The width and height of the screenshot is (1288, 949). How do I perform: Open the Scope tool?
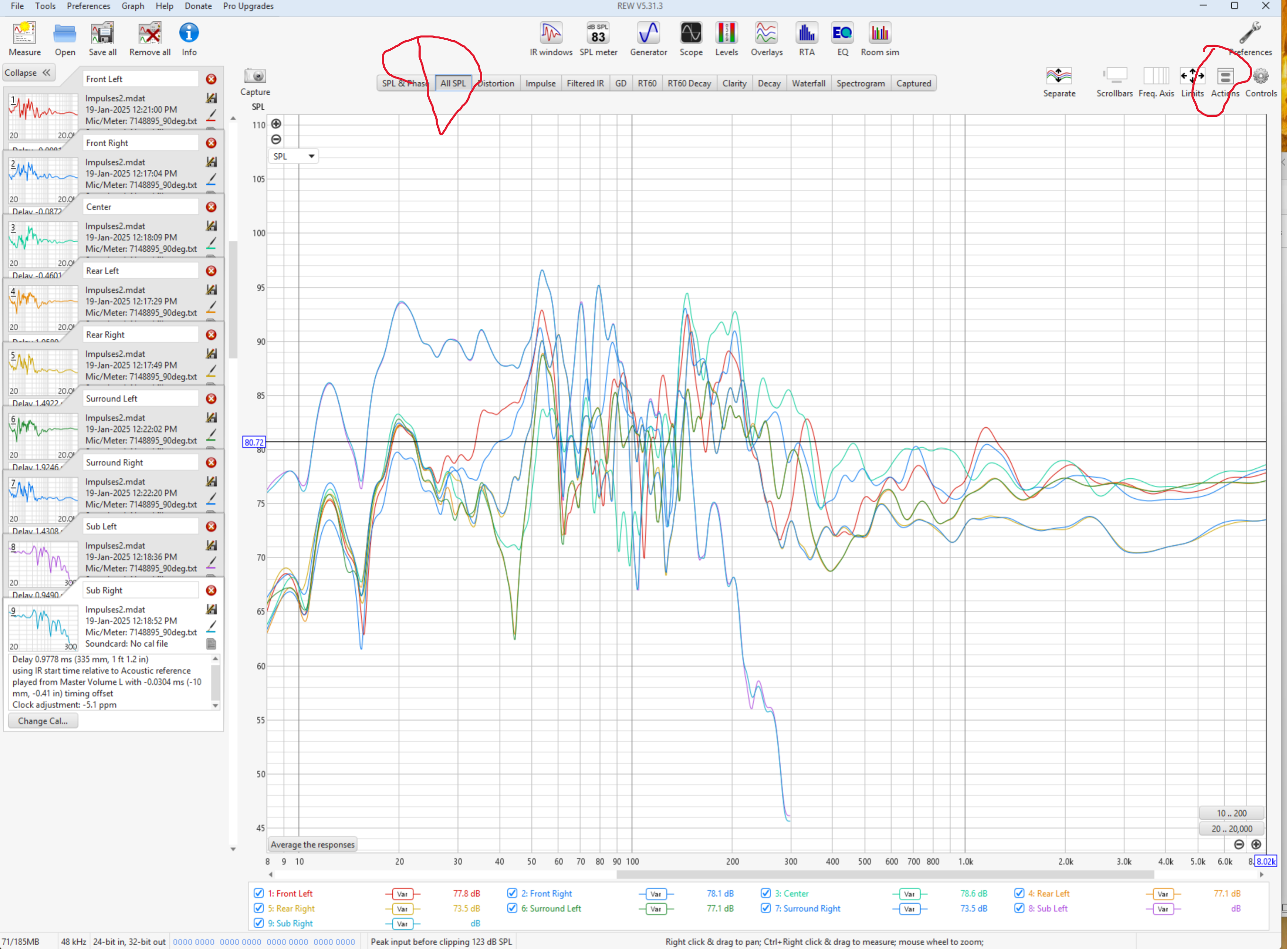[x=691, y=33]
